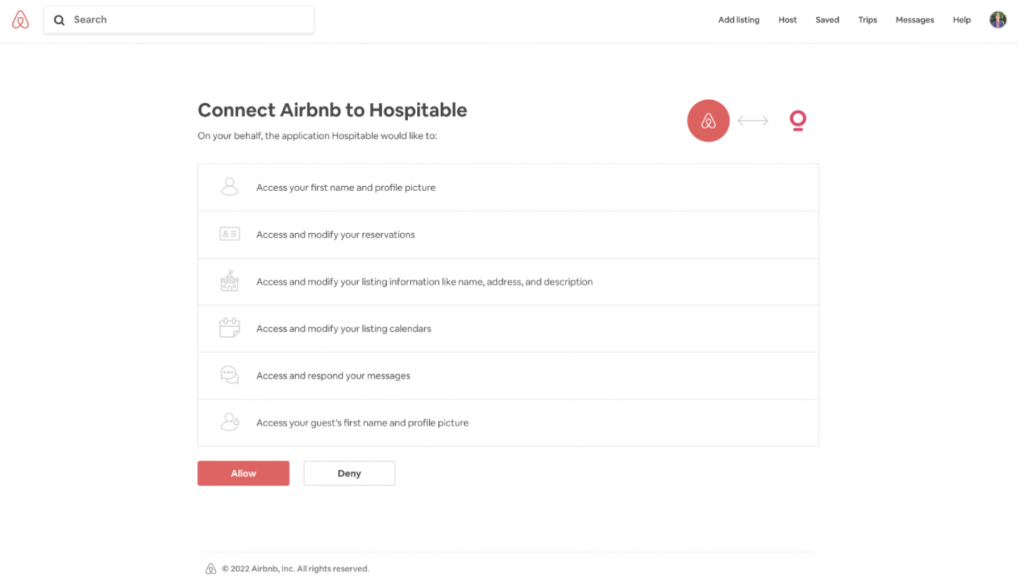Click the messages speech-bubble icon
The height and width of the screenshot is (582, 1024).
tap(229, 375)
